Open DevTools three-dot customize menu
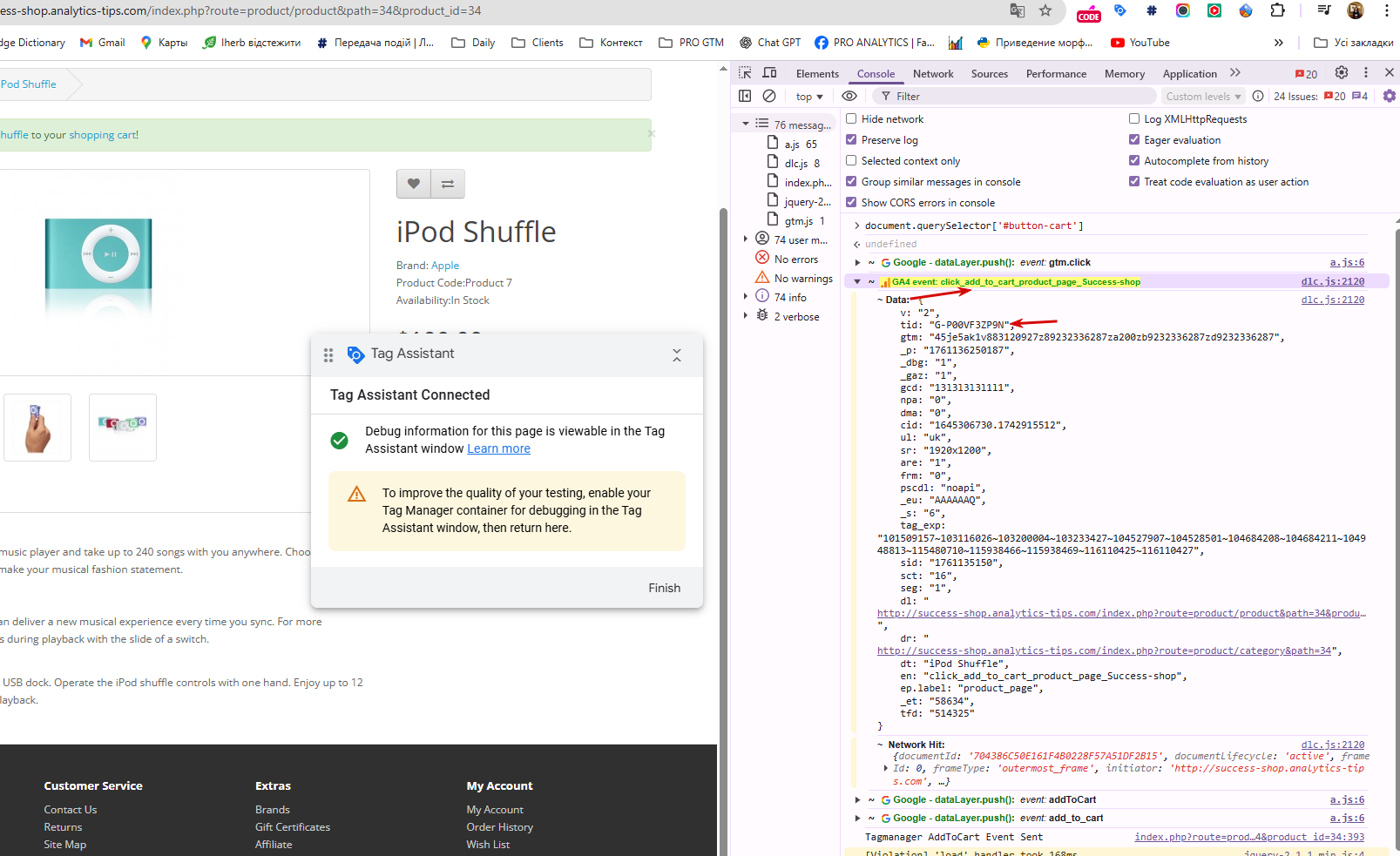The width and height of the screenshot is (1400, 856). tap(1366, 73)
